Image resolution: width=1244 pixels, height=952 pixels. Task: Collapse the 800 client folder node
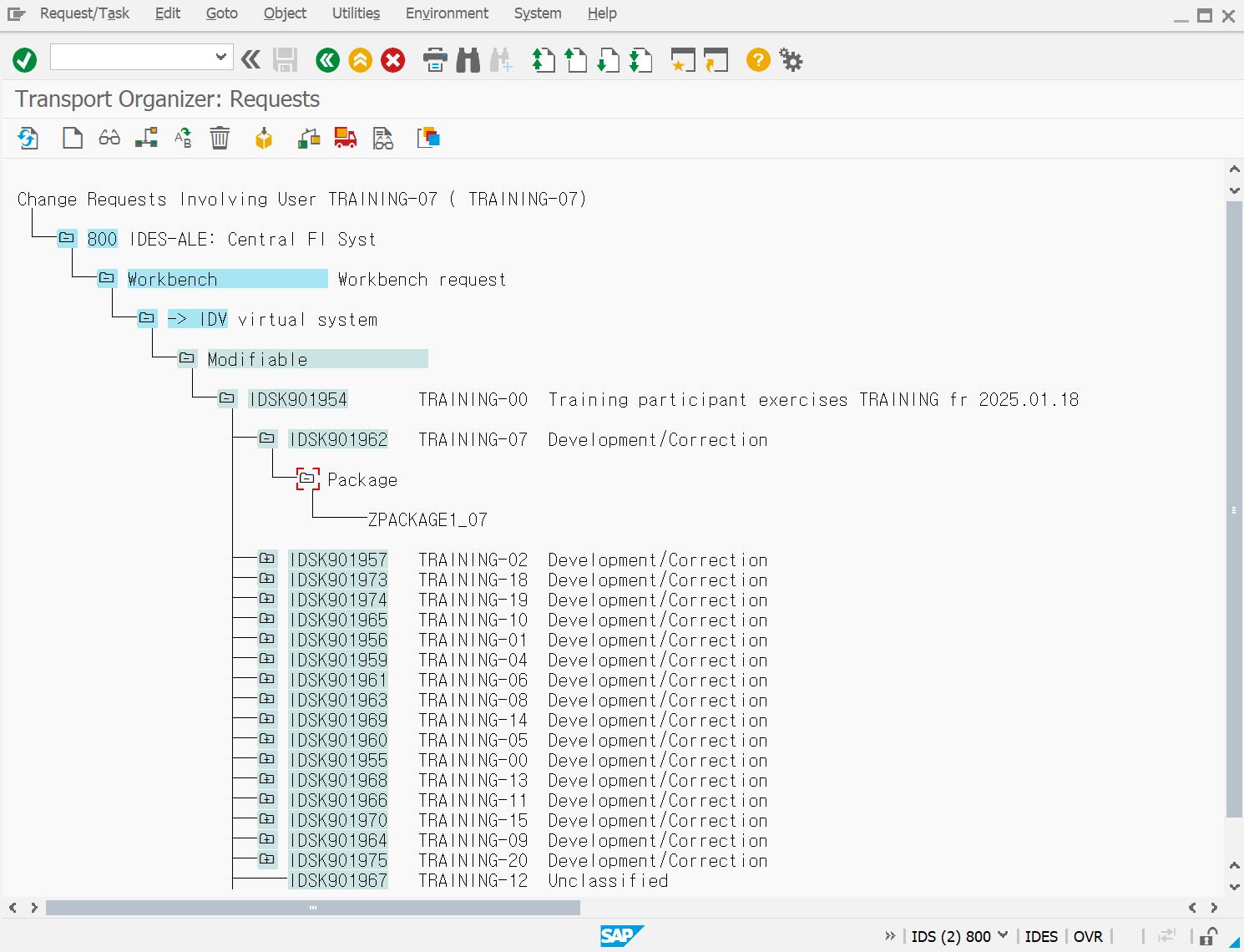click(x=67, y=238)
